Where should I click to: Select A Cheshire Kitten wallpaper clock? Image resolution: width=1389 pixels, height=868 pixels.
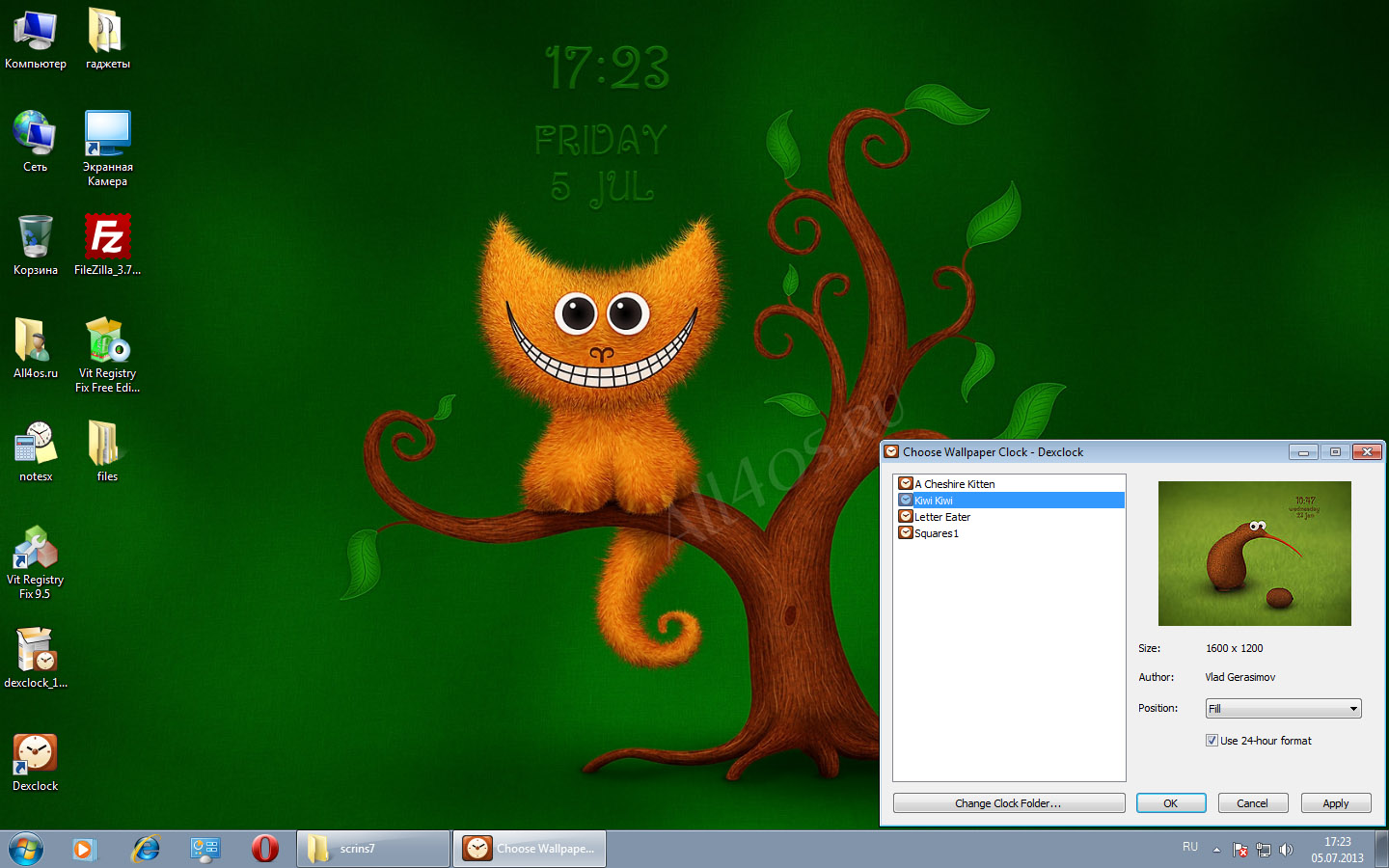1009,484
